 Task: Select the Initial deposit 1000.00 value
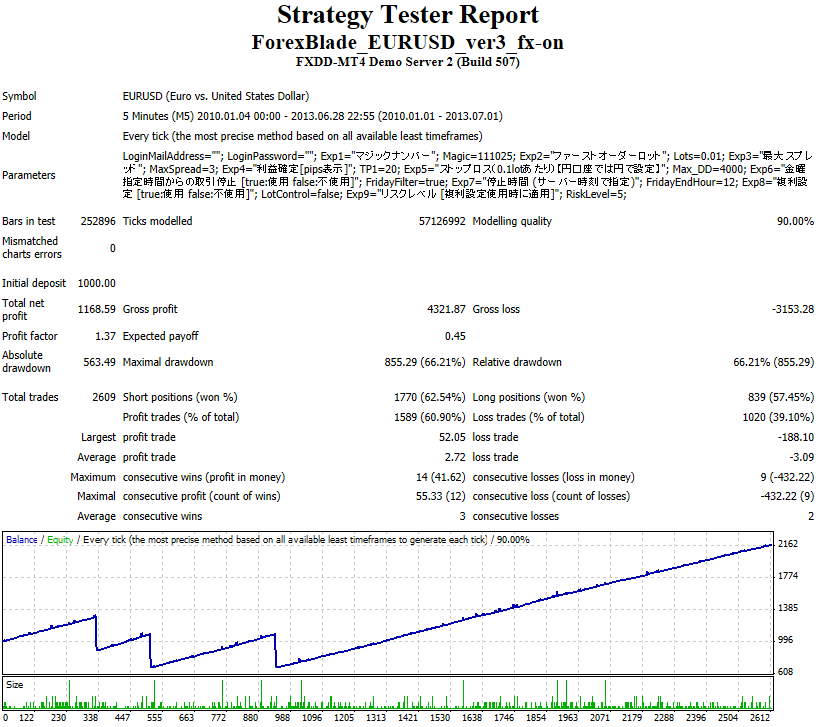coord(96,284)
